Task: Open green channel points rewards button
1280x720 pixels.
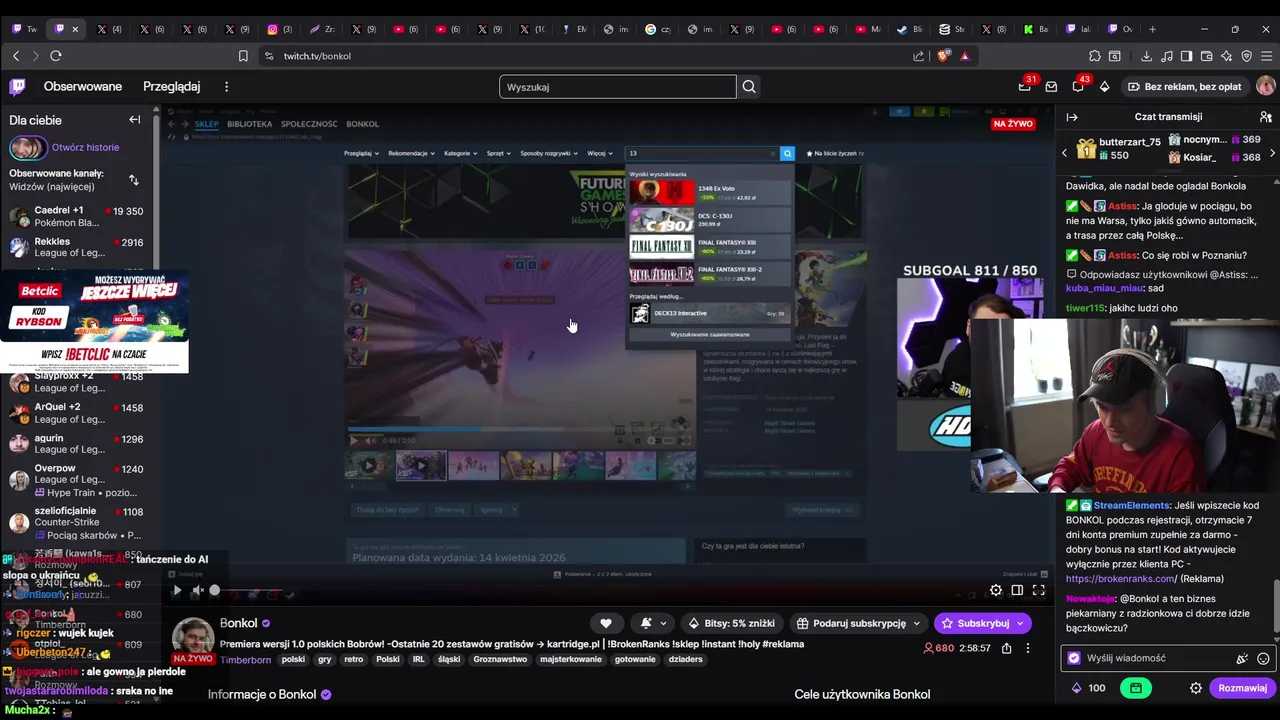Action: [x=1135, y=688]
